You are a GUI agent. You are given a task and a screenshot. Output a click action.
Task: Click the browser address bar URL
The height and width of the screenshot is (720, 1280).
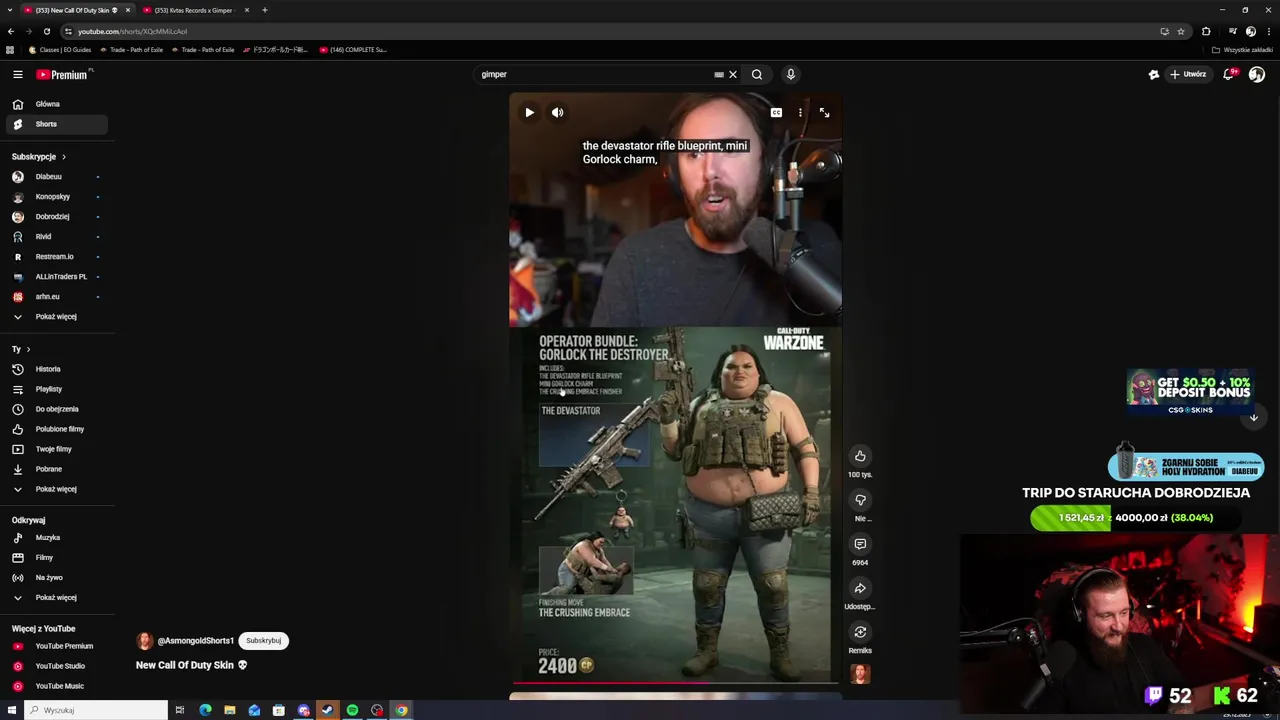coord(132,31)
